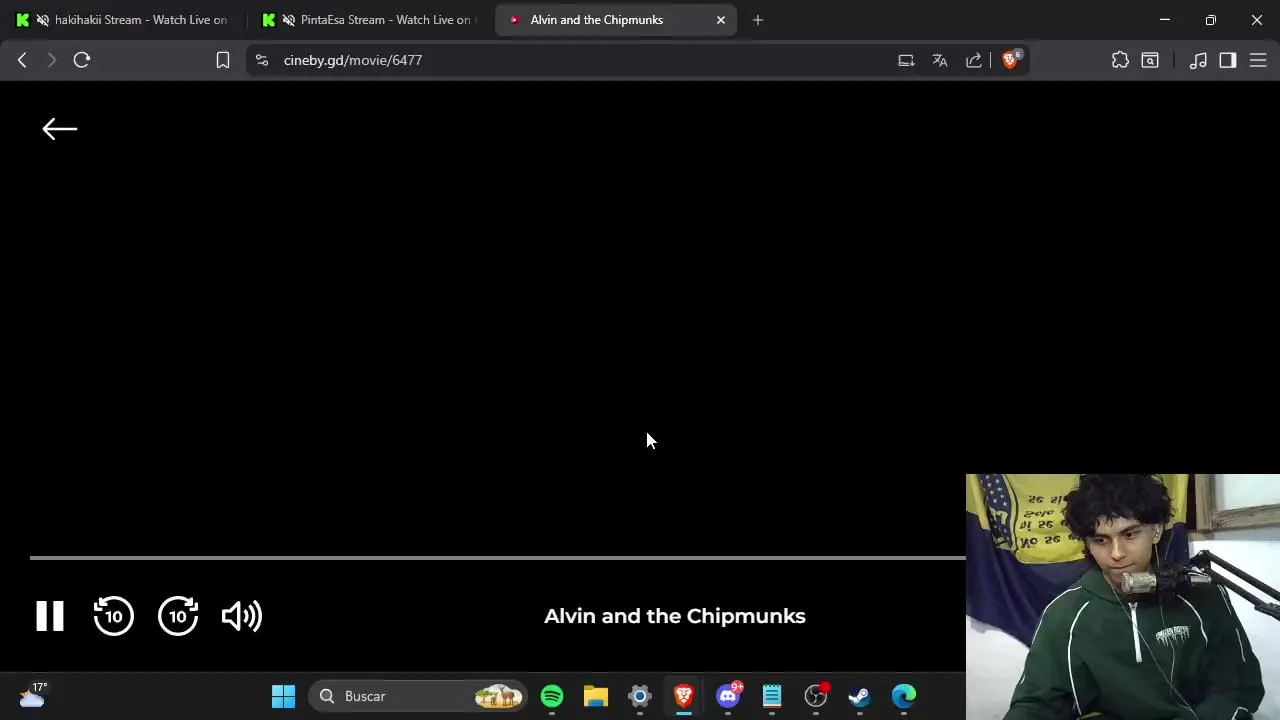Close the Alvin and the Chipmunks tab
Screen dimensions: 1280x720
click(721, 20)
